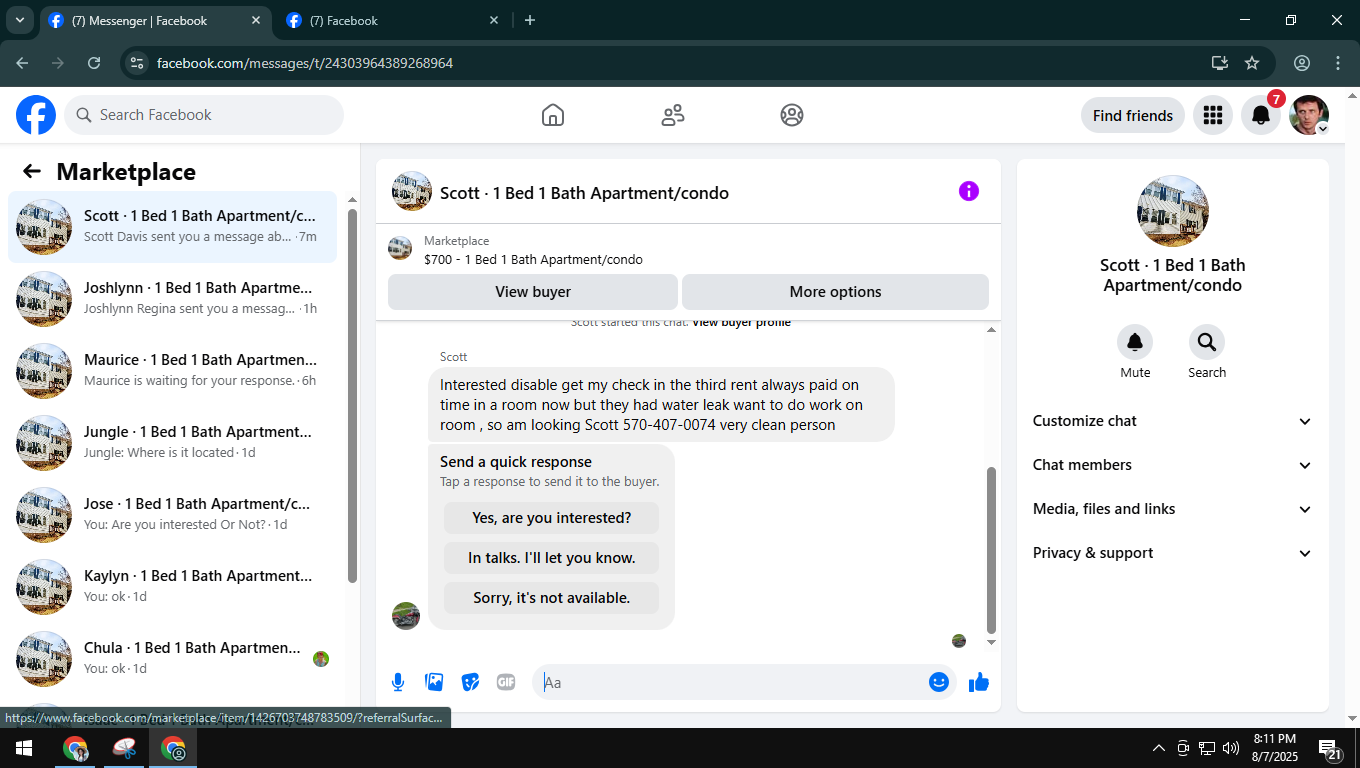Viewport: 1360px width, 768px height.
Task: Click the '$700 - 1 Bed 1 Bath Apartment/condo' listing text
Action: pyautogui.click(x=533, y=260)
